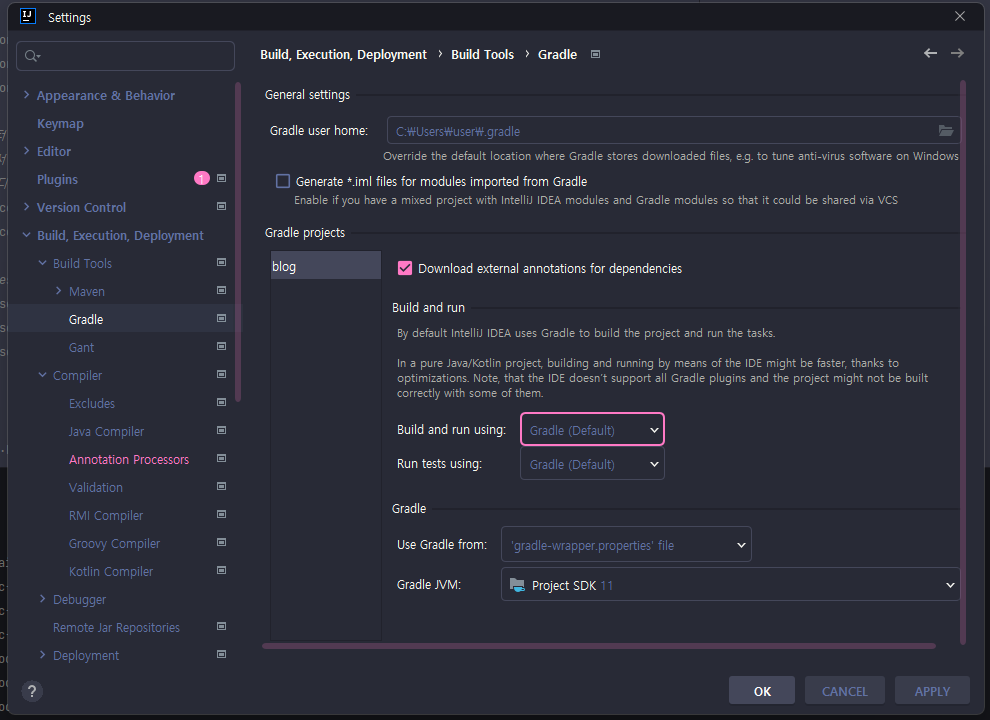Enable Generate *.iml files for Gradle modules
Viewport: 990px width, 720px height.
283,181
